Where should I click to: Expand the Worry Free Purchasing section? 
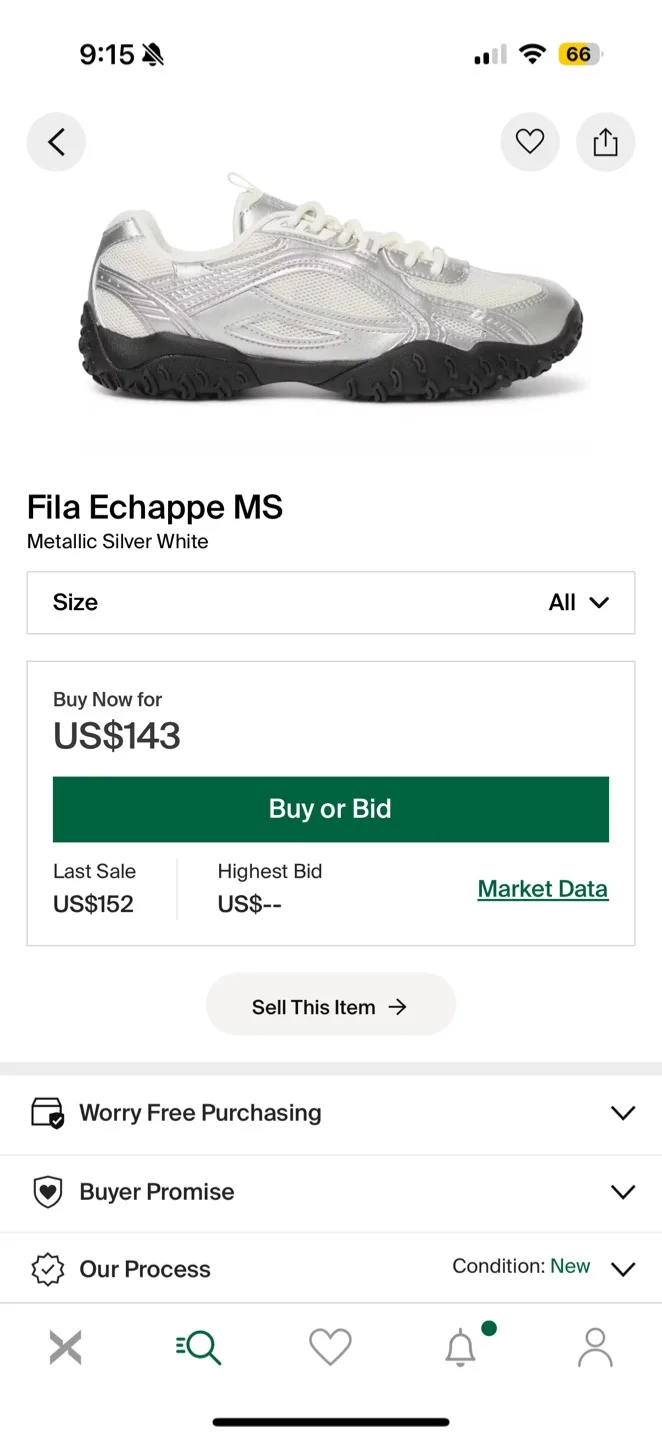(623, 1113)
